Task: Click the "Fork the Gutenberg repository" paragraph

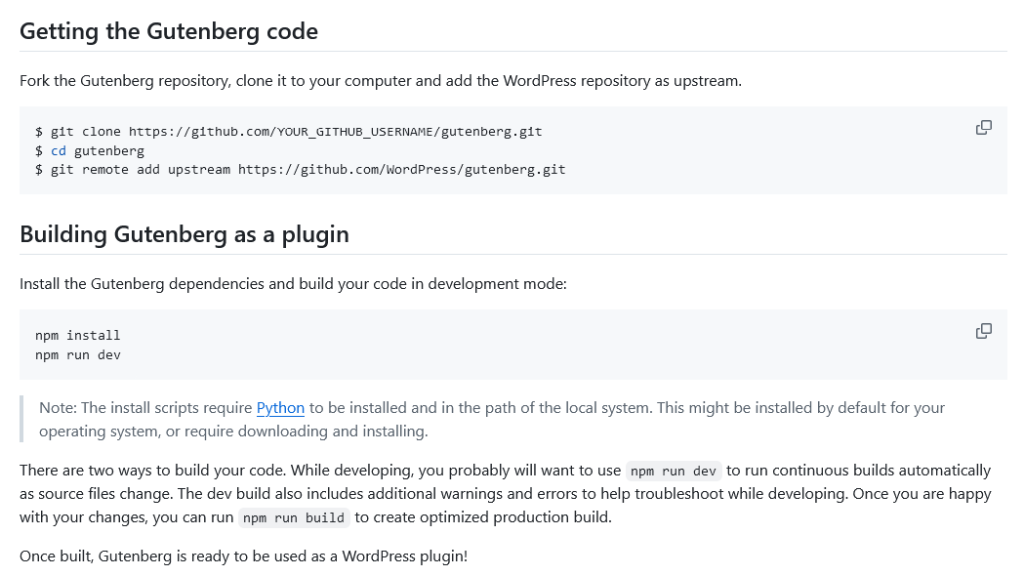Action: point(380,81)
